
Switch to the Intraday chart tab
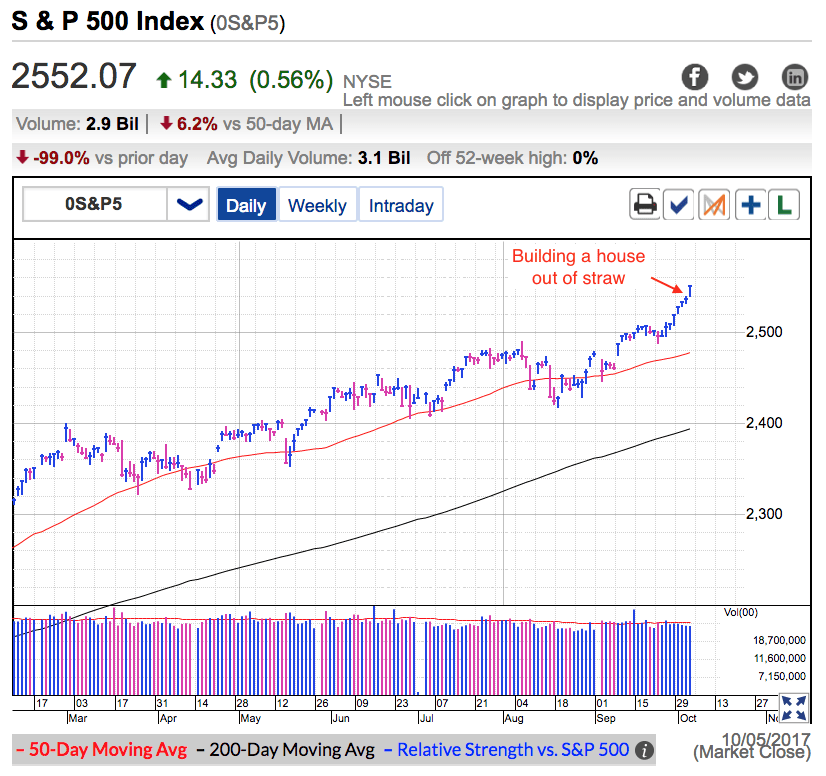coord(401,204)
